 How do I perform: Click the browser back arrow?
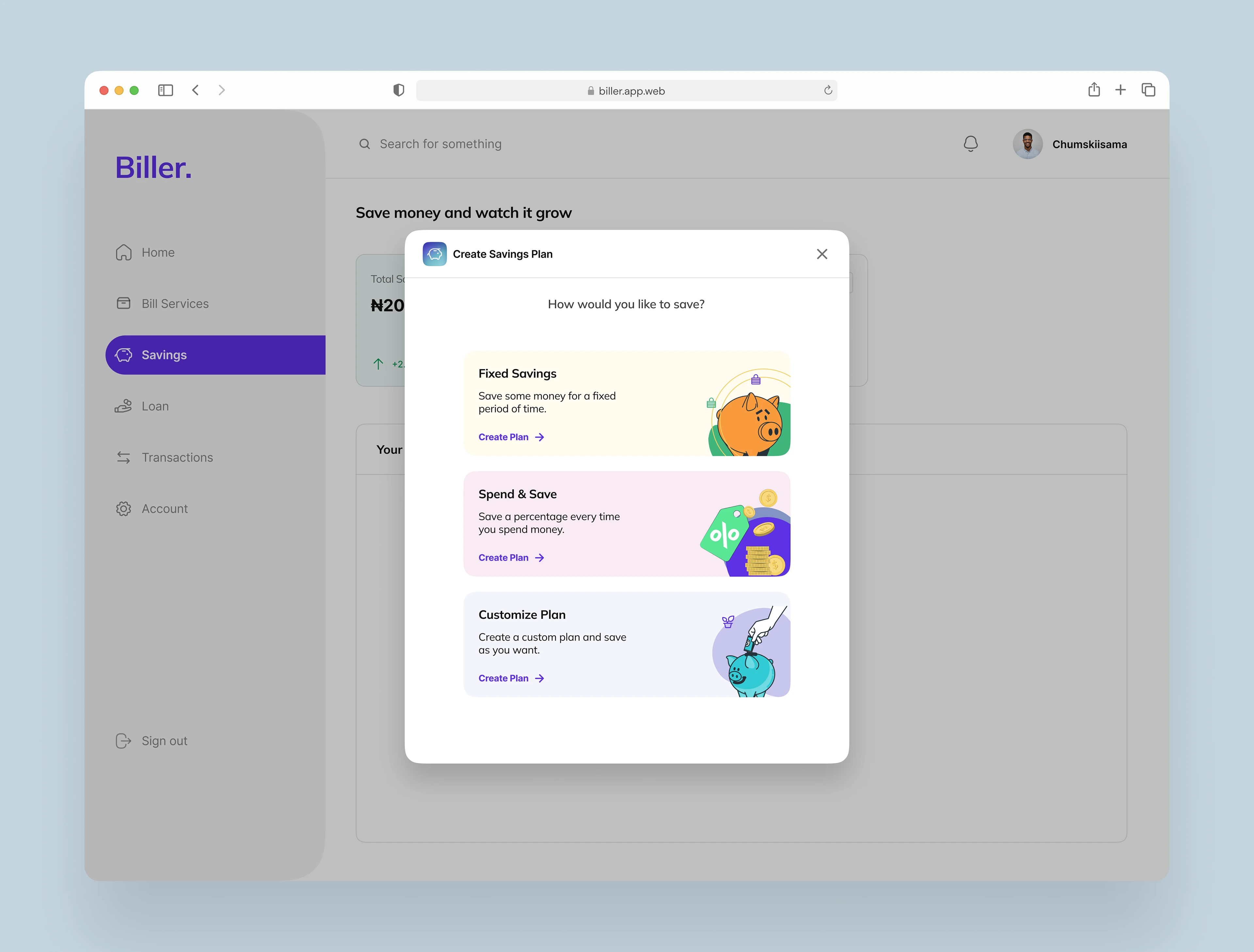tap(196, 90)
